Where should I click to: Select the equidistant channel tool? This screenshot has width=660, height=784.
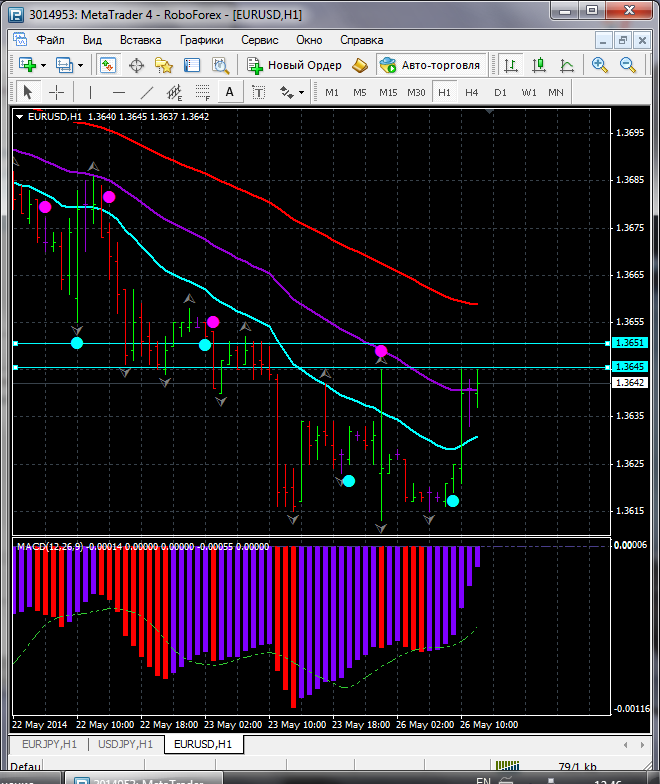pos(174,92)
